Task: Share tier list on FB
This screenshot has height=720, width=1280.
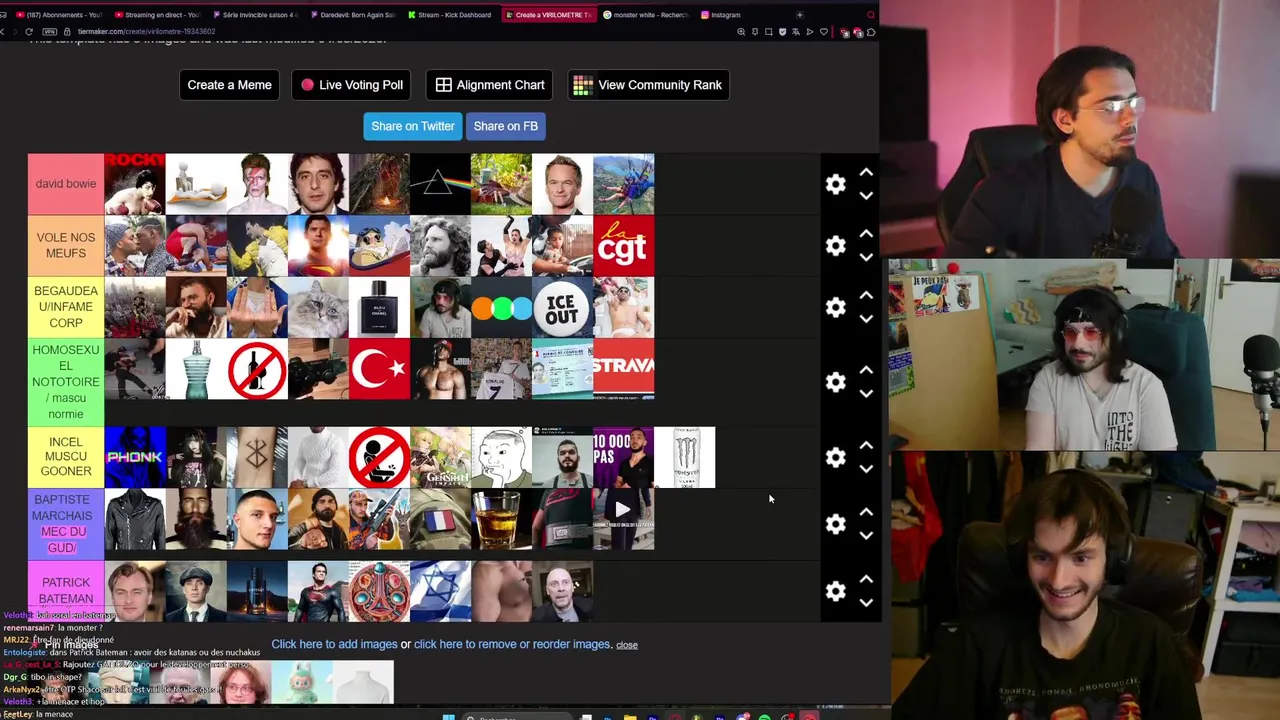Action: point(505,126)
